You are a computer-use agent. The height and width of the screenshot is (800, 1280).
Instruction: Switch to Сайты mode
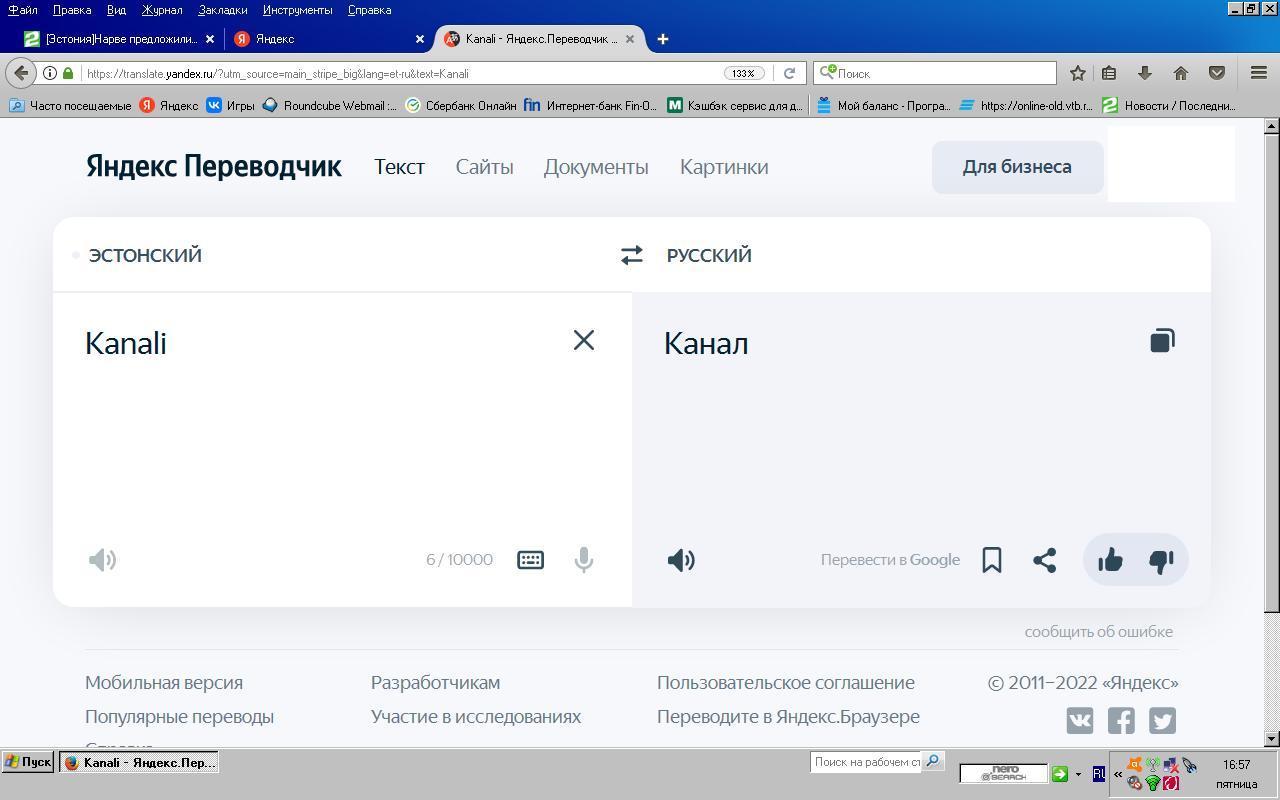484,167
